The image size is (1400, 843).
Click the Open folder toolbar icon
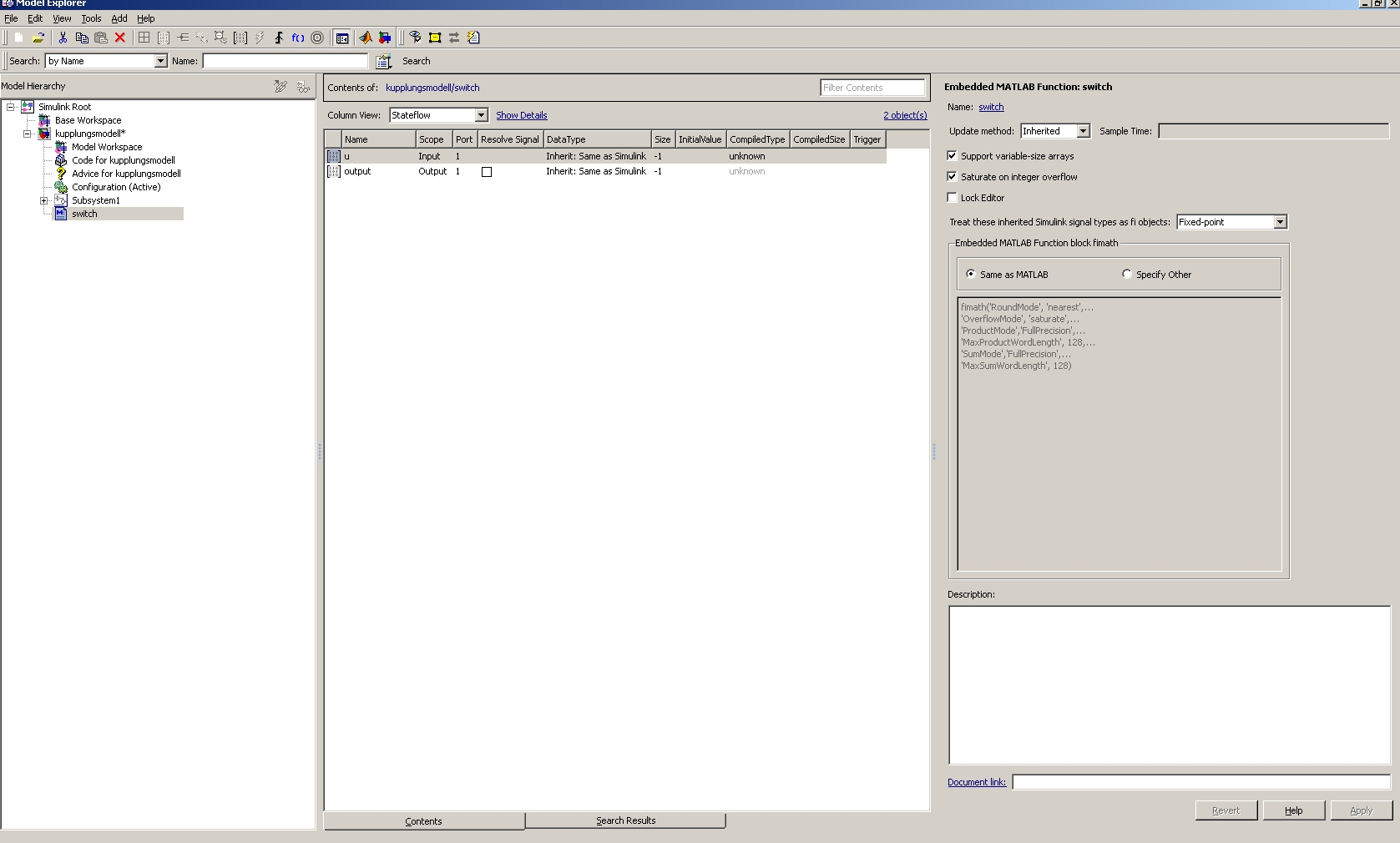tap(38, 38)
